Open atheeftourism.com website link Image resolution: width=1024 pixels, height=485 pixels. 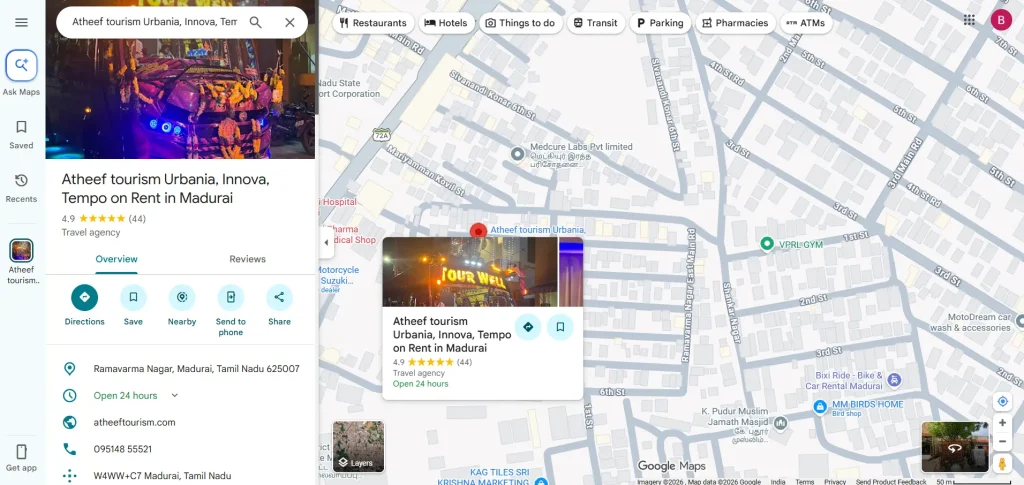click(135, 422)
